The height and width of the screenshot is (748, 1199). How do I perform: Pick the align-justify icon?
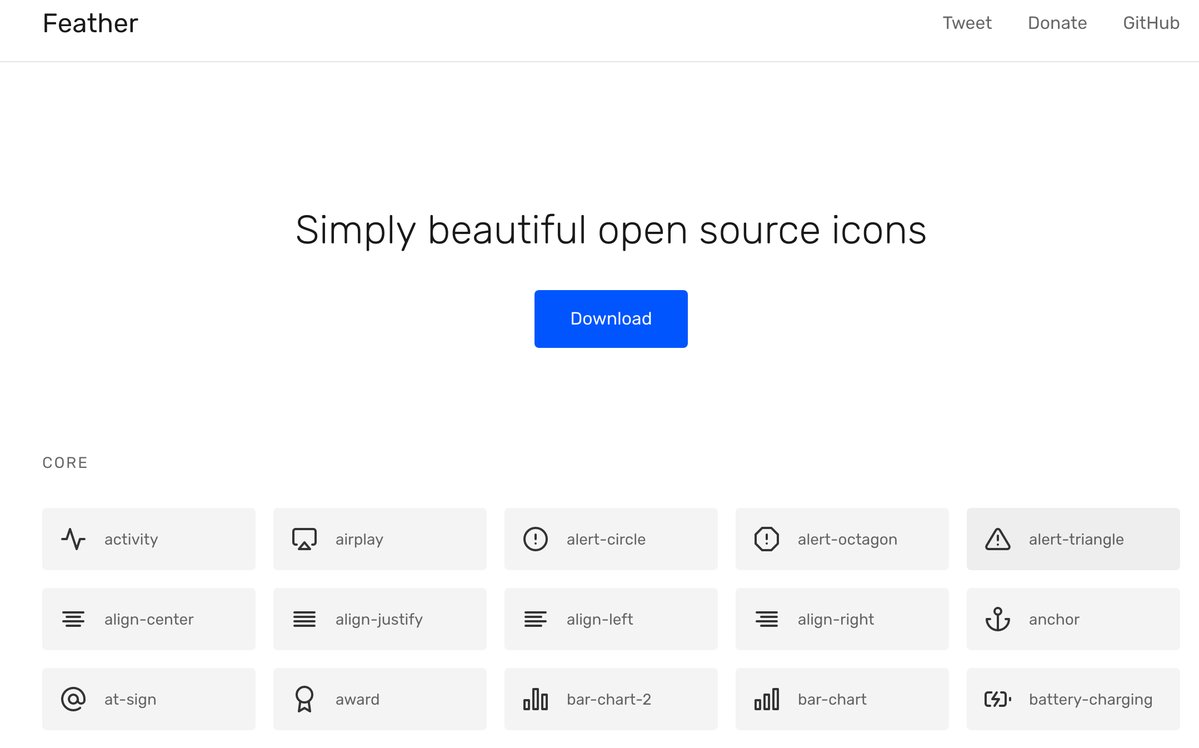coord(304,619)
